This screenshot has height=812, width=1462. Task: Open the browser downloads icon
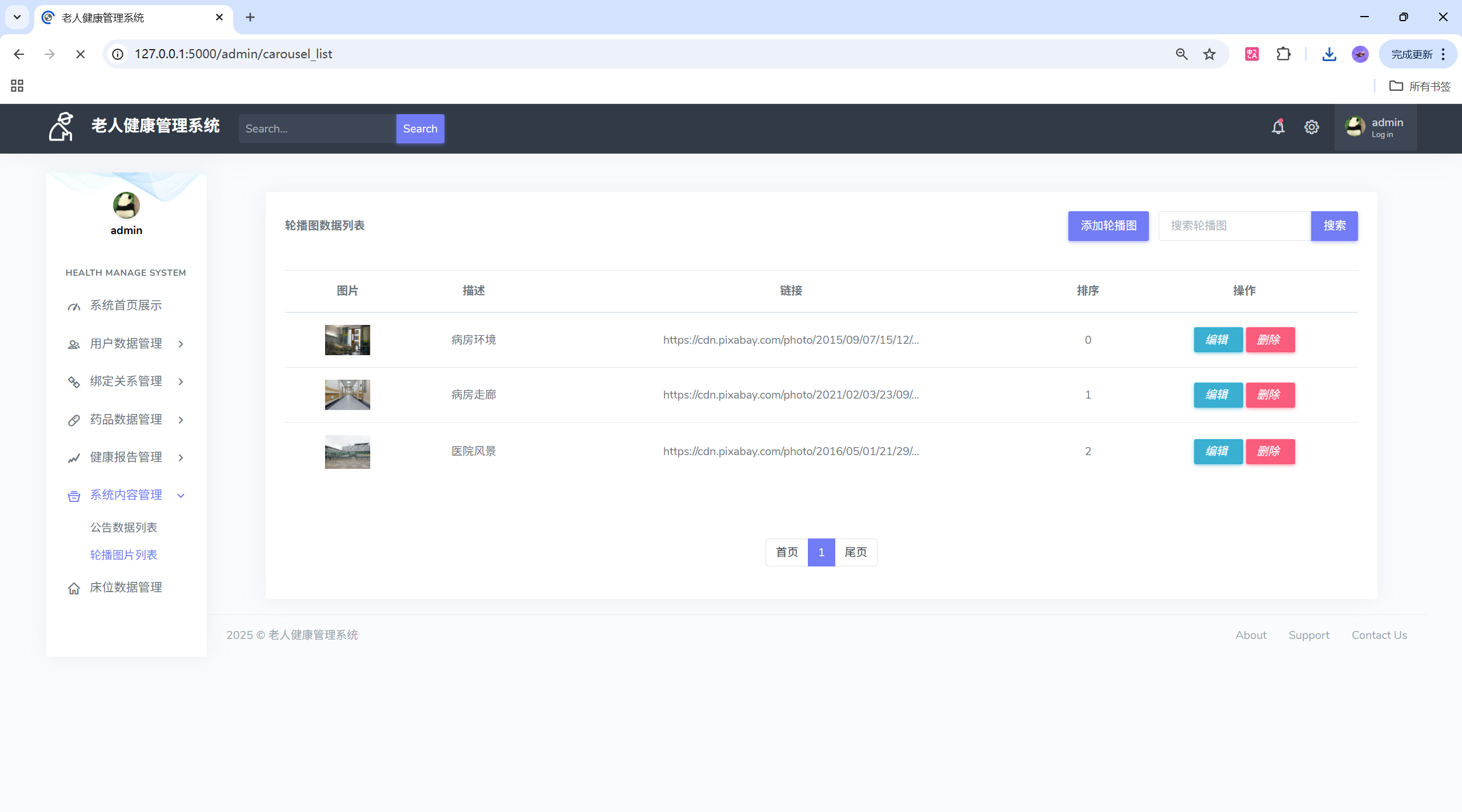pos(1329,54)
